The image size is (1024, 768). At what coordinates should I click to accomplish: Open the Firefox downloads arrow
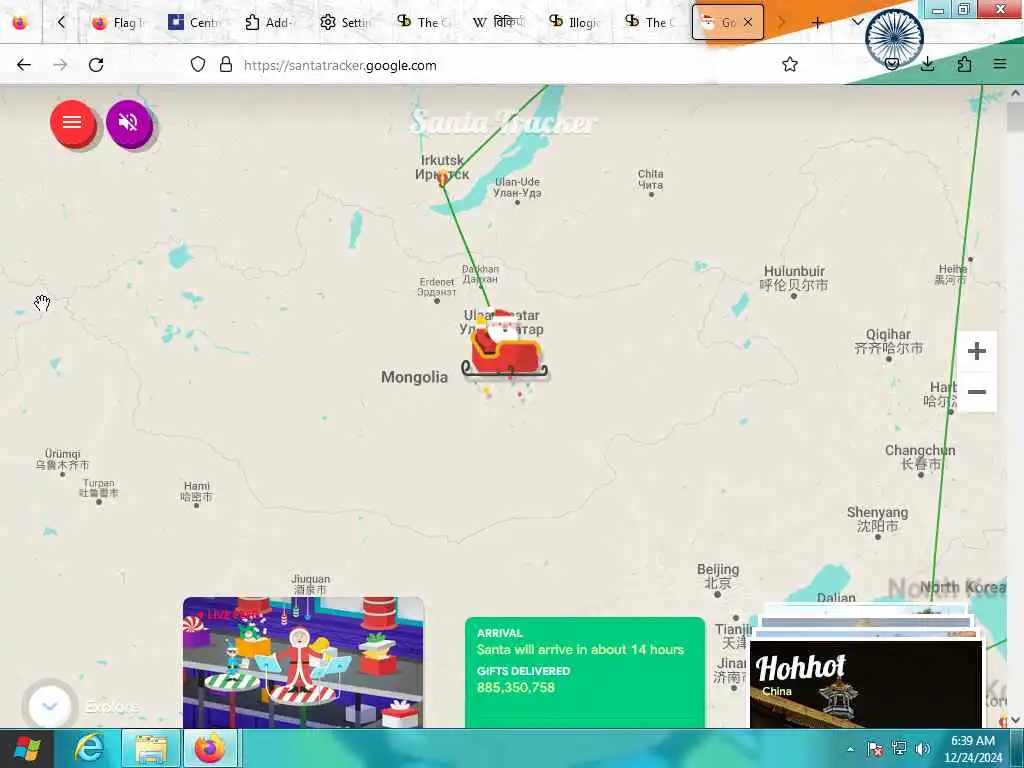(927, 64)
